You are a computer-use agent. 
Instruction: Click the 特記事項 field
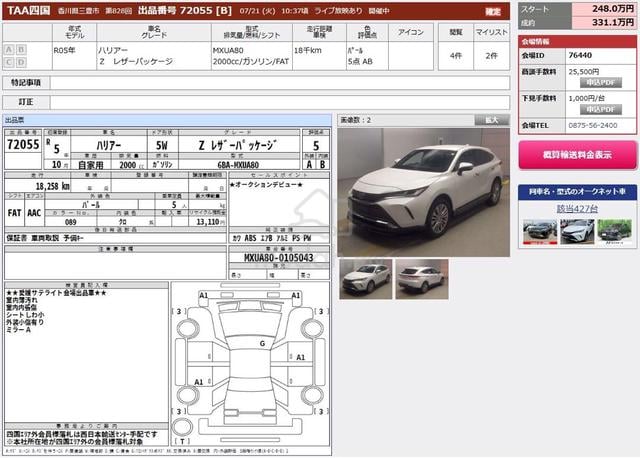(280, 83)
